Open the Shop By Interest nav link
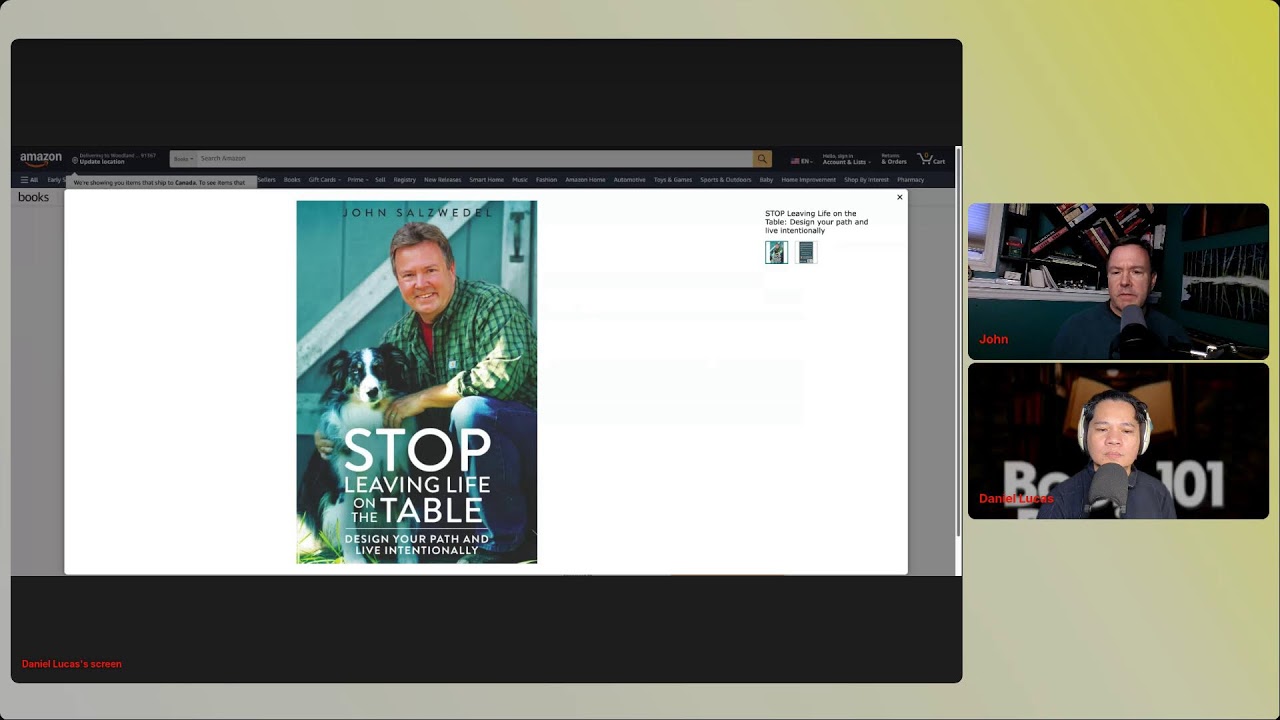The height and width of the screenshot is (720, 1280). coord(866,180)
